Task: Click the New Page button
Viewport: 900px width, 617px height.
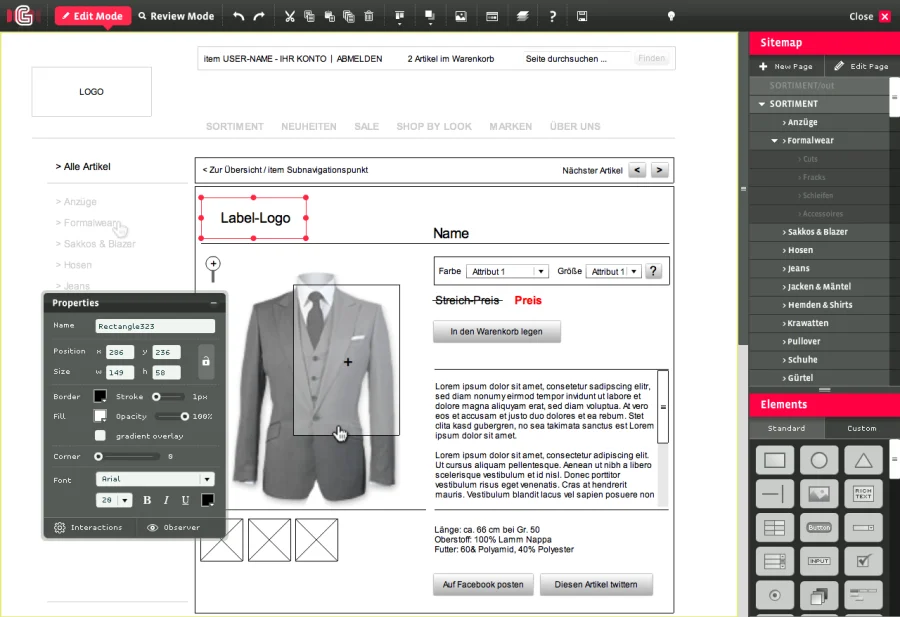Action: click(787, 66)
